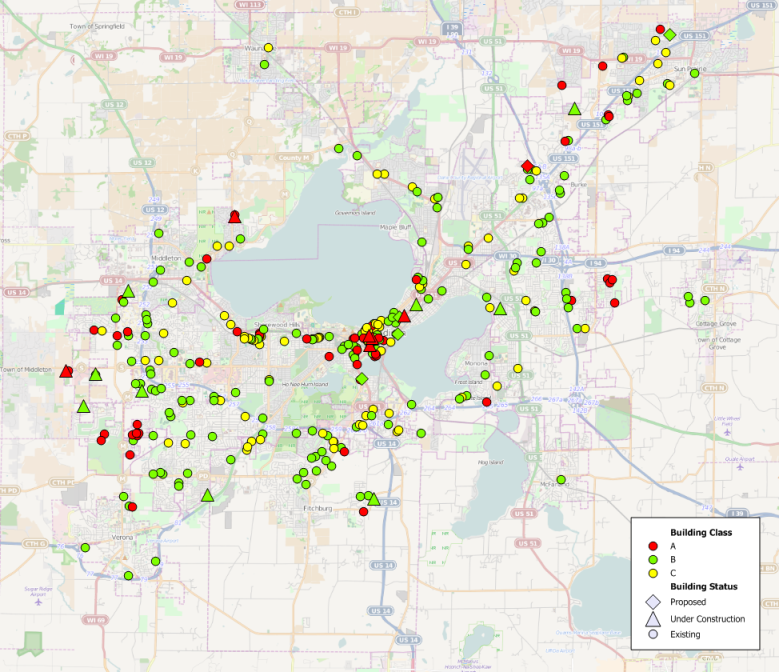This screenshot has width=779, height=672.
Task: Select red triangle marker beside Town of Middleton
Action: coord(66,371)
